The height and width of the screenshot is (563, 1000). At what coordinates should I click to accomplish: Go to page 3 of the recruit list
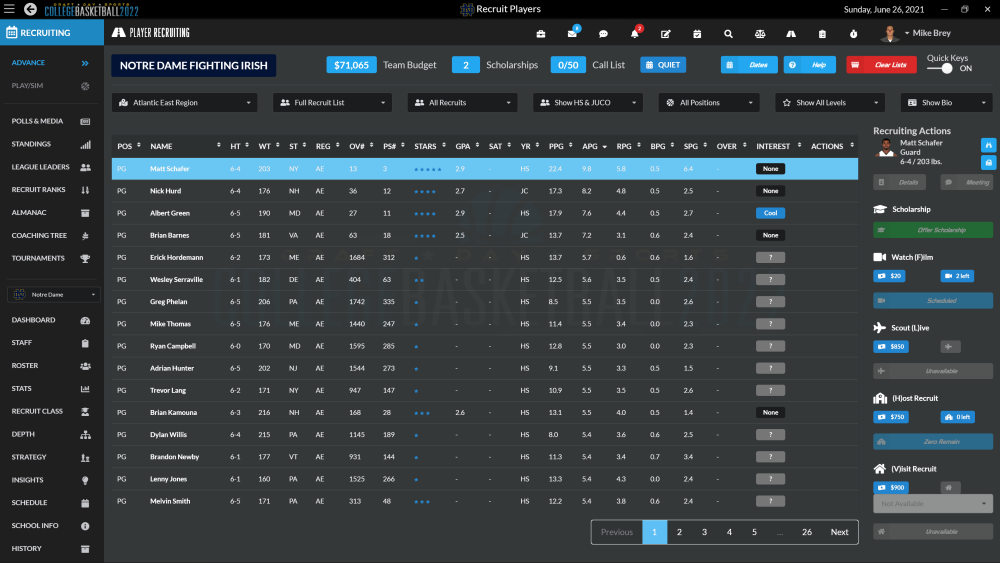(704, 532)
